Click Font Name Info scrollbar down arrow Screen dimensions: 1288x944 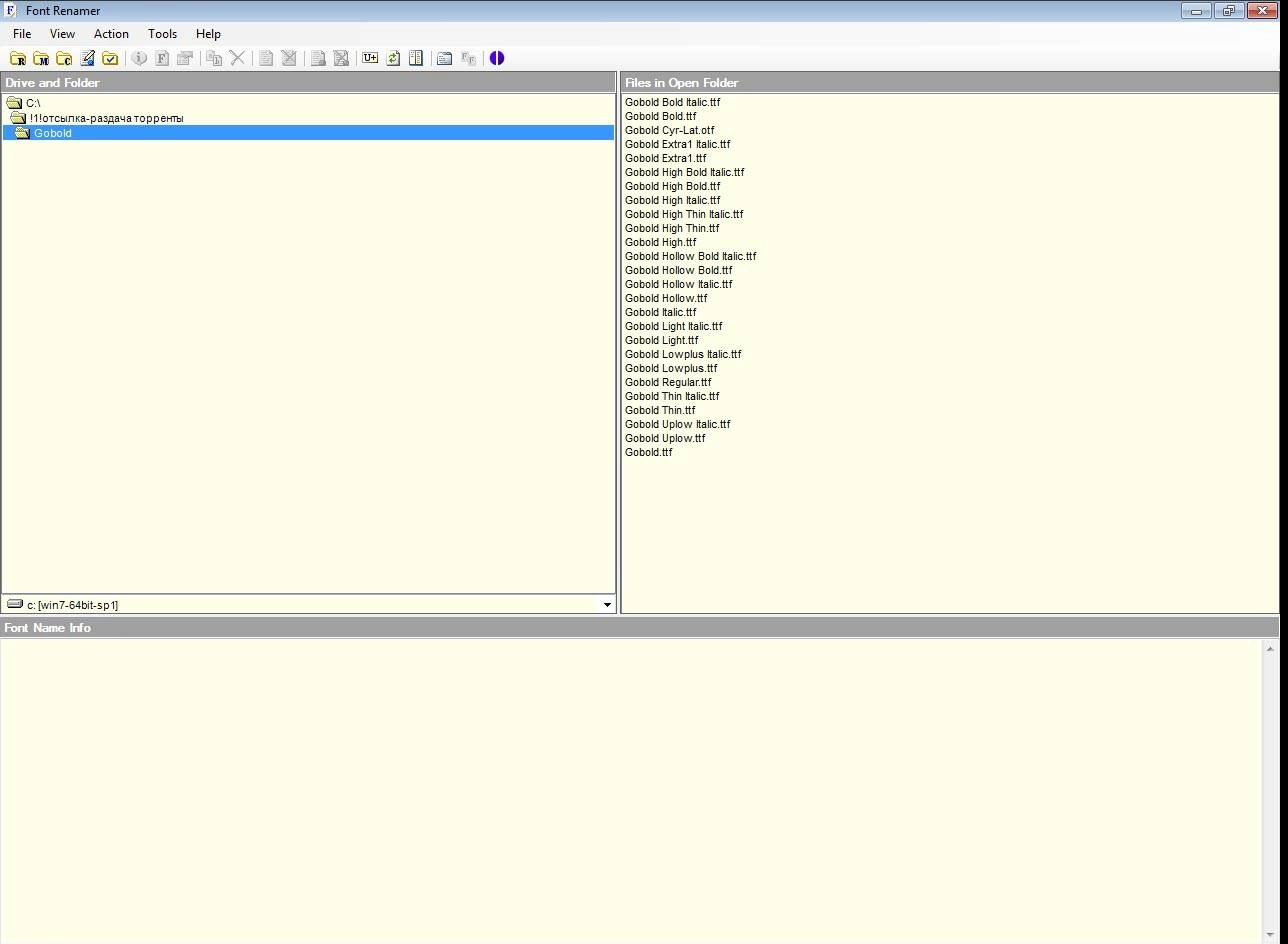point(1270,935)
